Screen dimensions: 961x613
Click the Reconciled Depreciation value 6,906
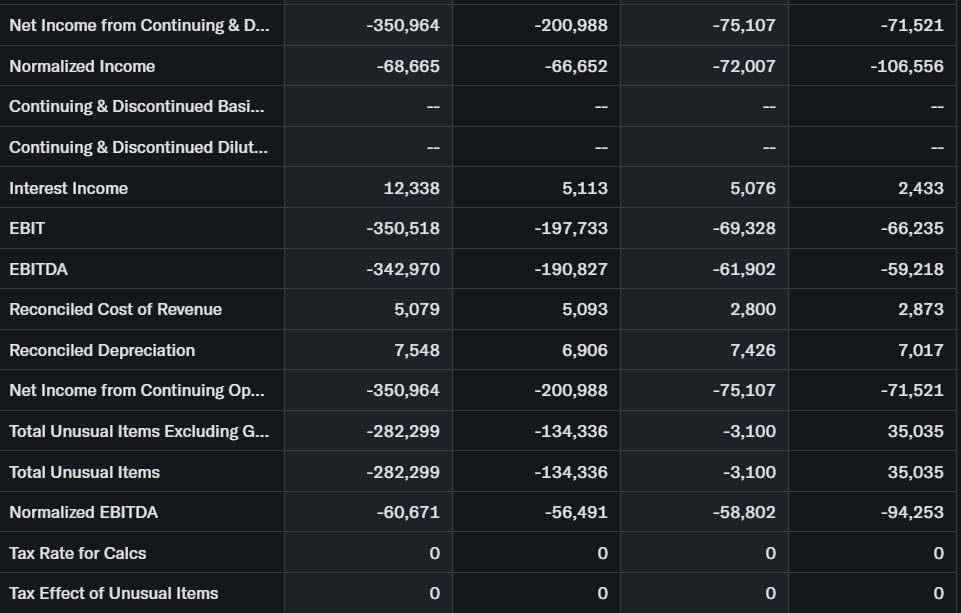click(x=584, y=350)
